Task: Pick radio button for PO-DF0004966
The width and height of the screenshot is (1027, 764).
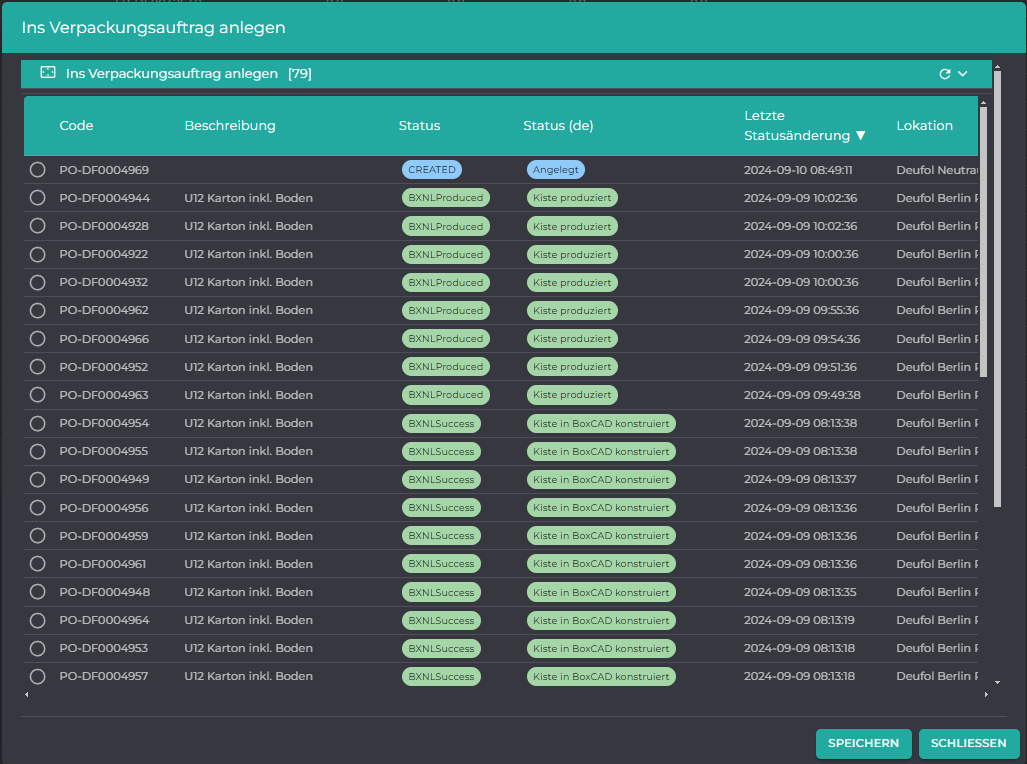Action: pyautogui.click(x=37, y=339)
